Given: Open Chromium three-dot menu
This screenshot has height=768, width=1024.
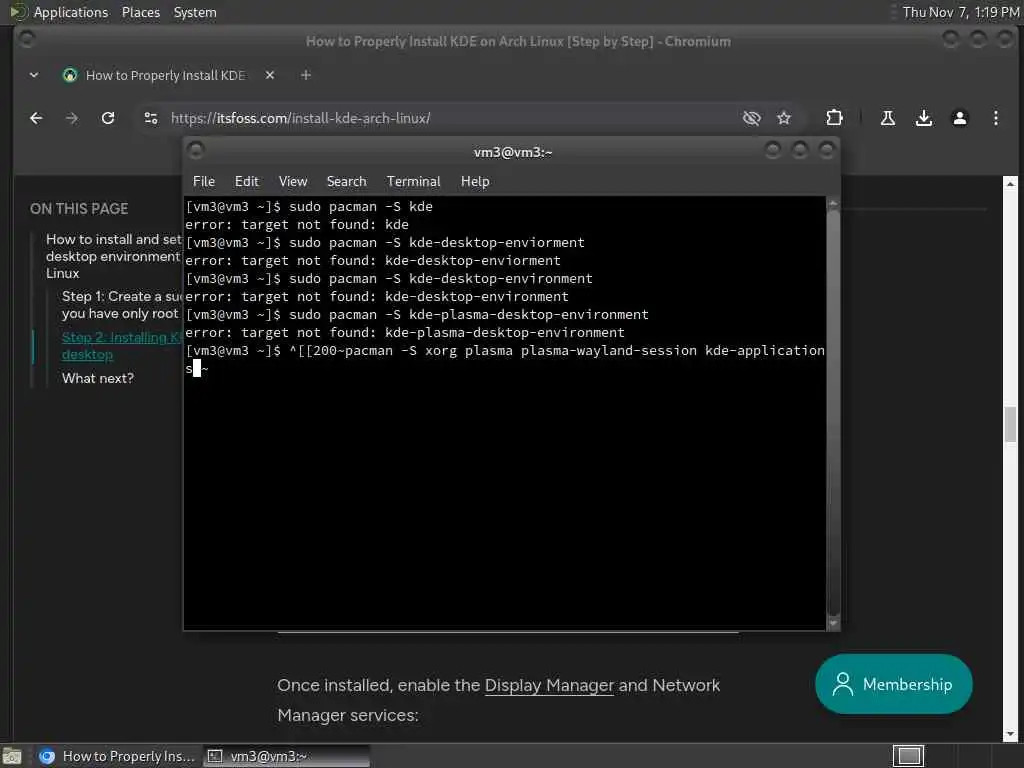Looking at the screenshot, I should coord(995,118).
